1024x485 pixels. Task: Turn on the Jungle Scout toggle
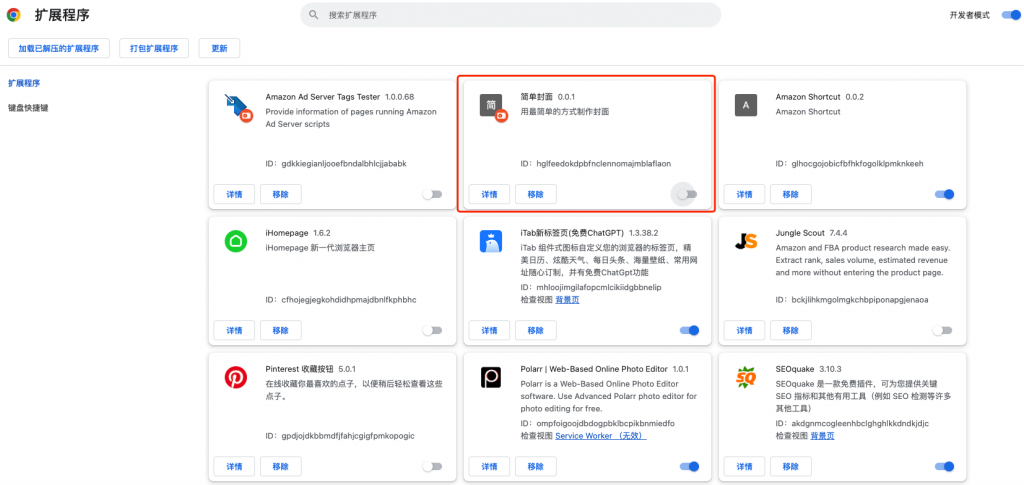pos(942,330)
